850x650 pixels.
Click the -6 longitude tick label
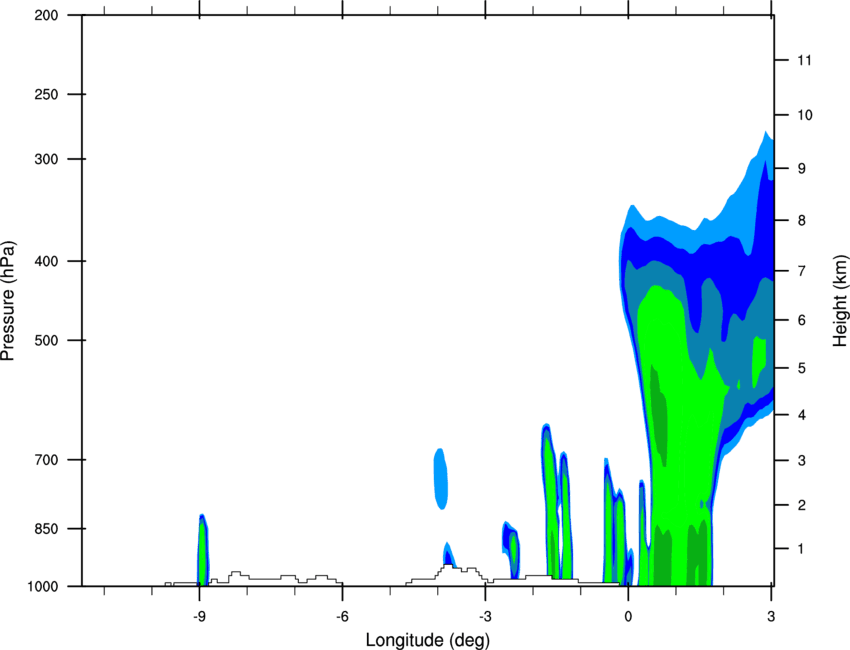342,617
